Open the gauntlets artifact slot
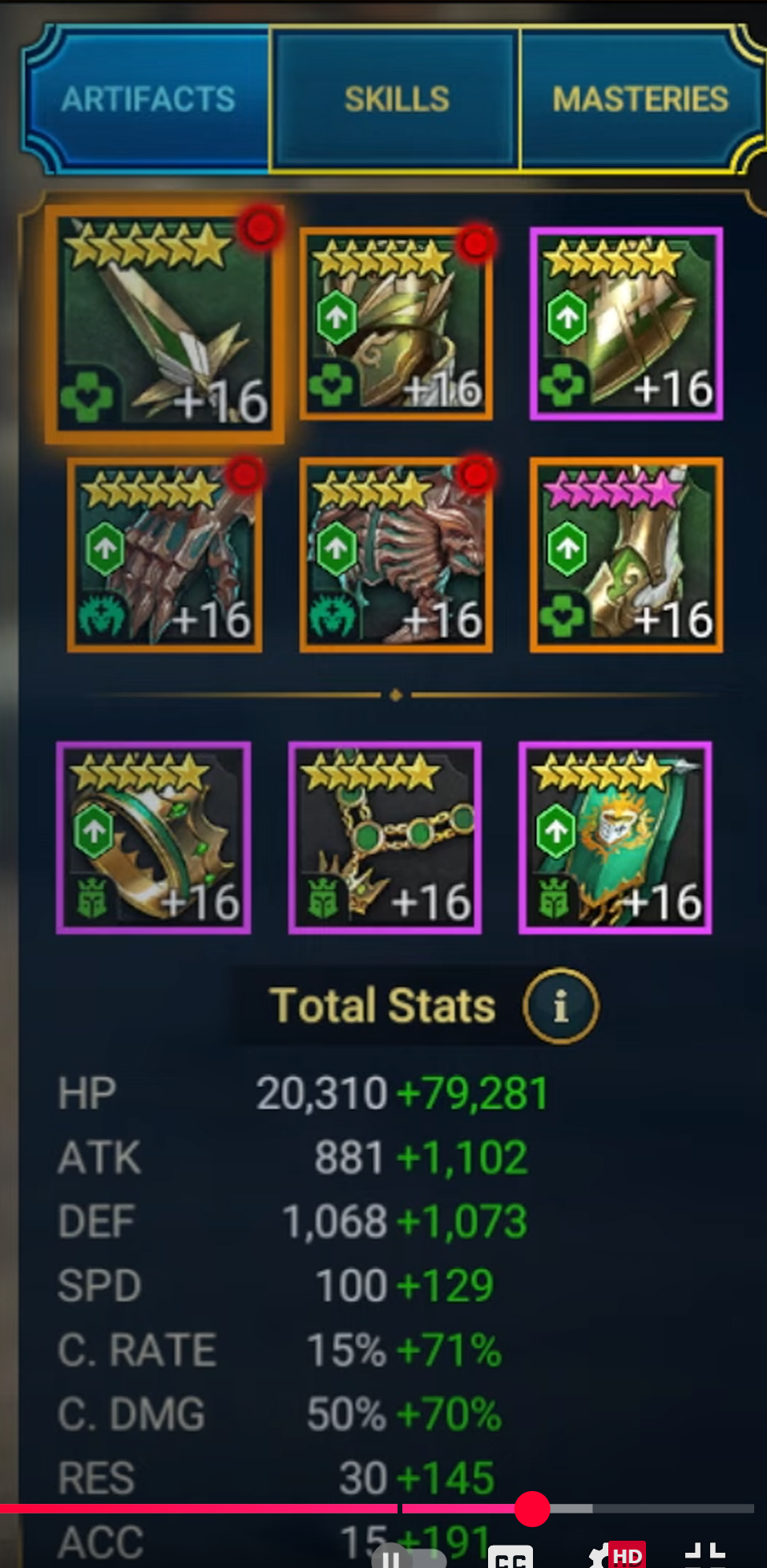This screenshot has height=1568, width=767. pyautogui.click(x=164, y=555)
